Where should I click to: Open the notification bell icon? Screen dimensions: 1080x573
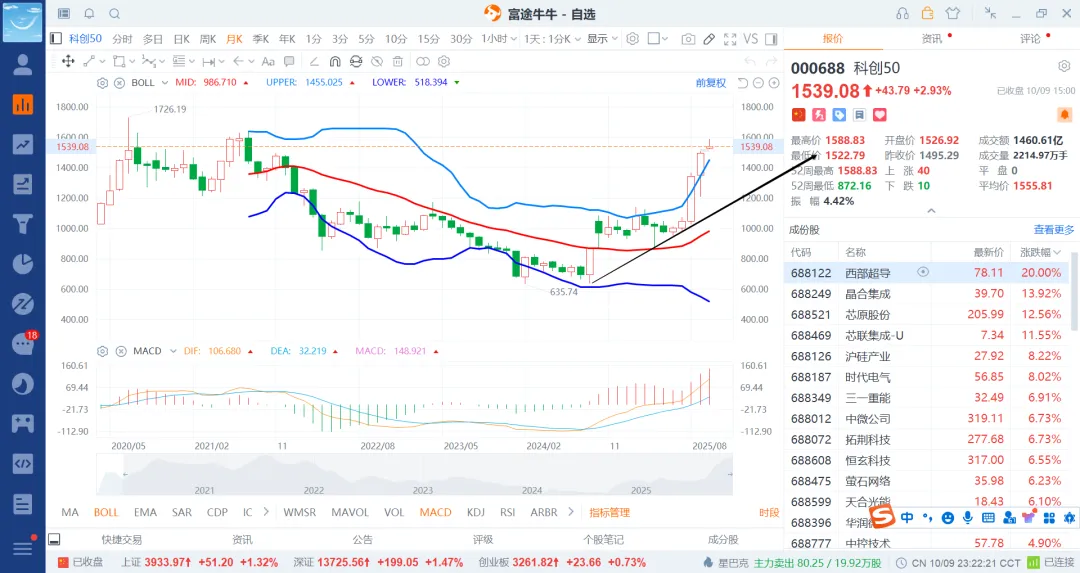(x=89, y=13)
